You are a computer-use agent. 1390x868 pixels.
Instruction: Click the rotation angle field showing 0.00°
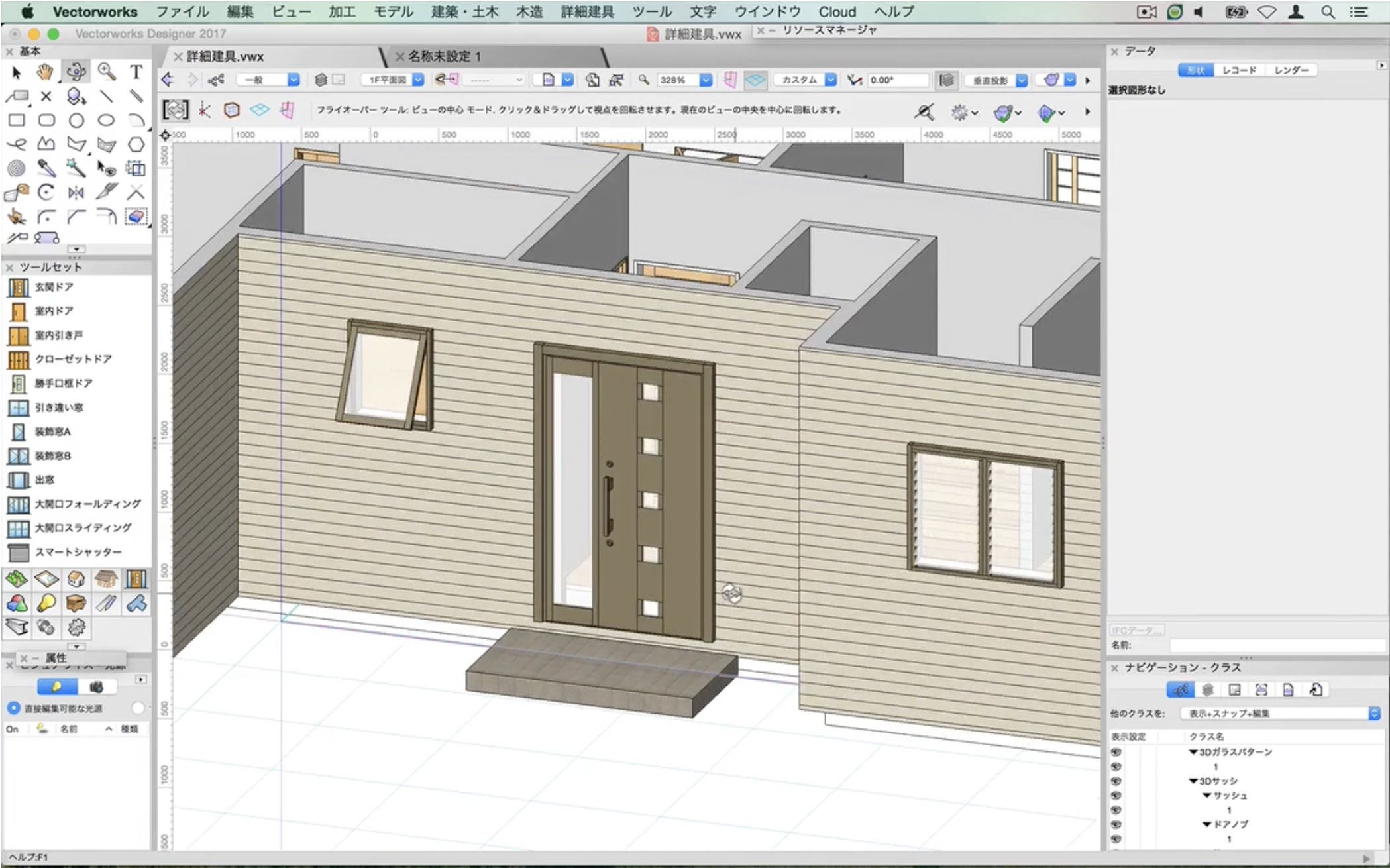point(897,80)
